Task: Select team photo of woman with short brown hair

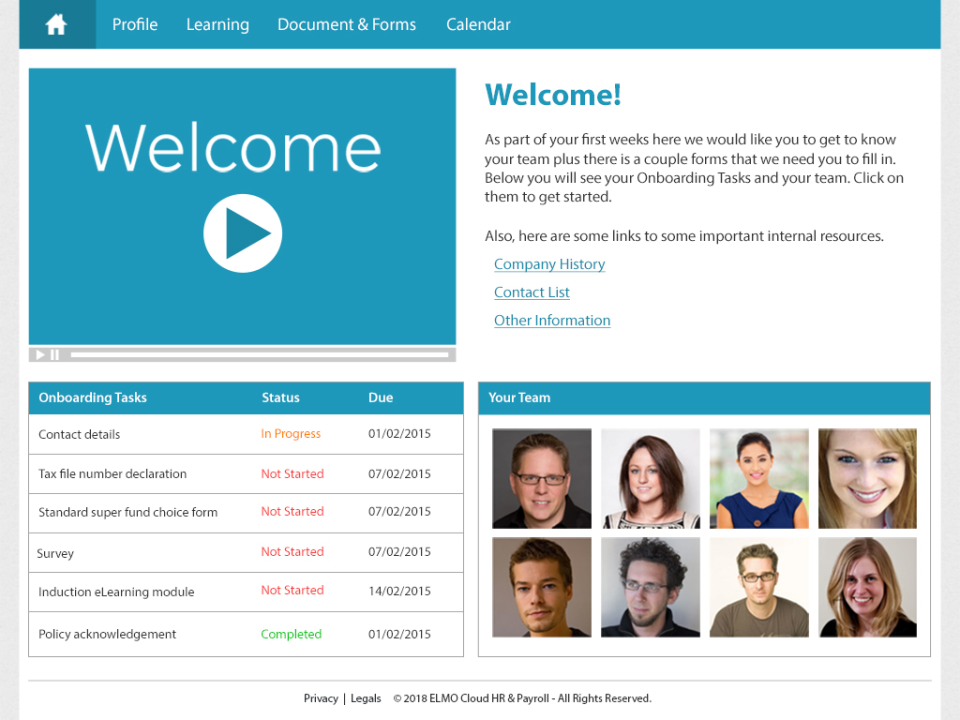Action: (650, 479)
